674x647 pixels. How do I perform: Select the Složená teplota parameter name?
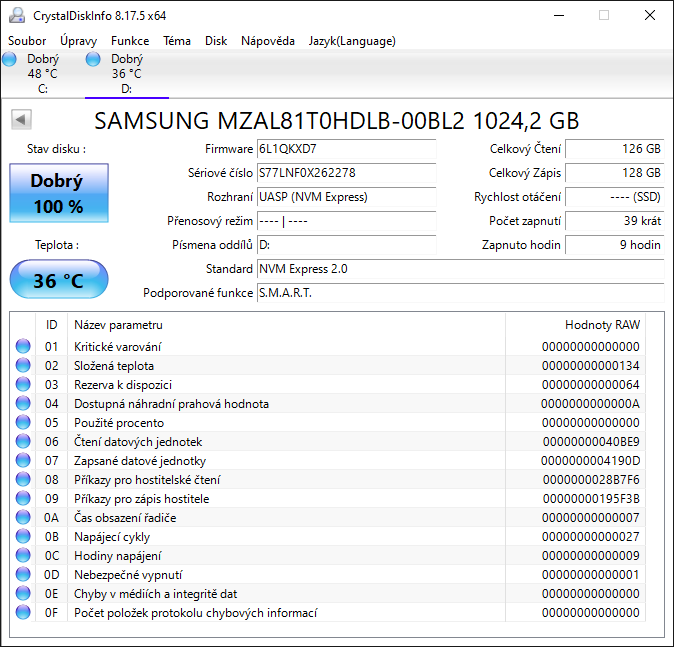(x=114, y=365)
